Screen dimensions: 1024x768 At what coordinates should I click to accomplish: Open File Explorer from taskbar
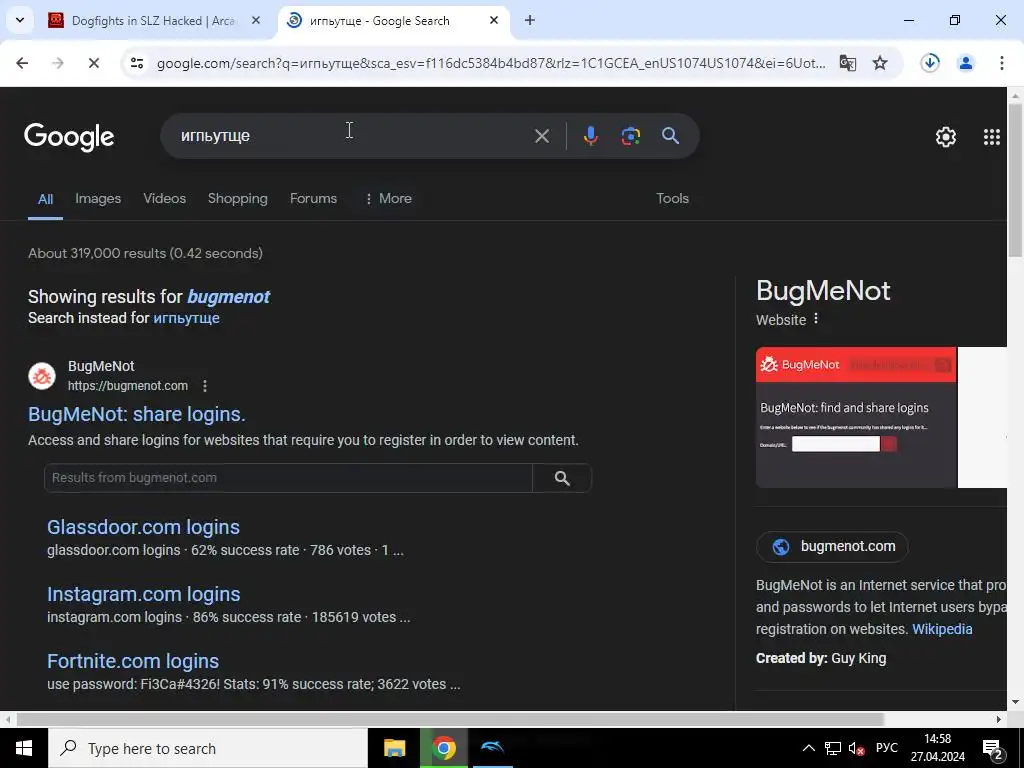[x=394, y=748]
